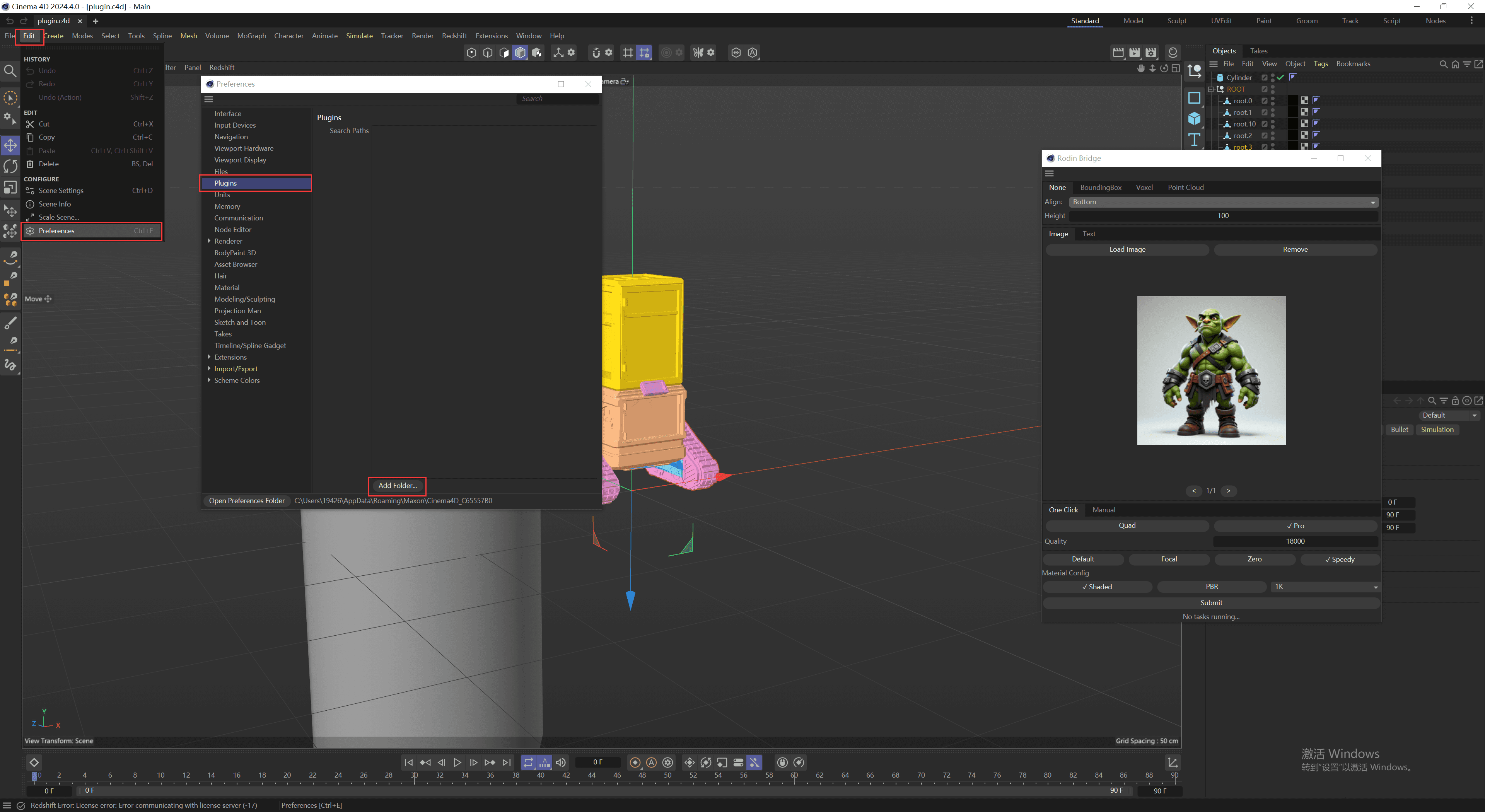Viewport: 1485px width, 812px height.
Task: Collapse the ROOT object tree node
Action: pyautogui.click(x=1210, y=89)
